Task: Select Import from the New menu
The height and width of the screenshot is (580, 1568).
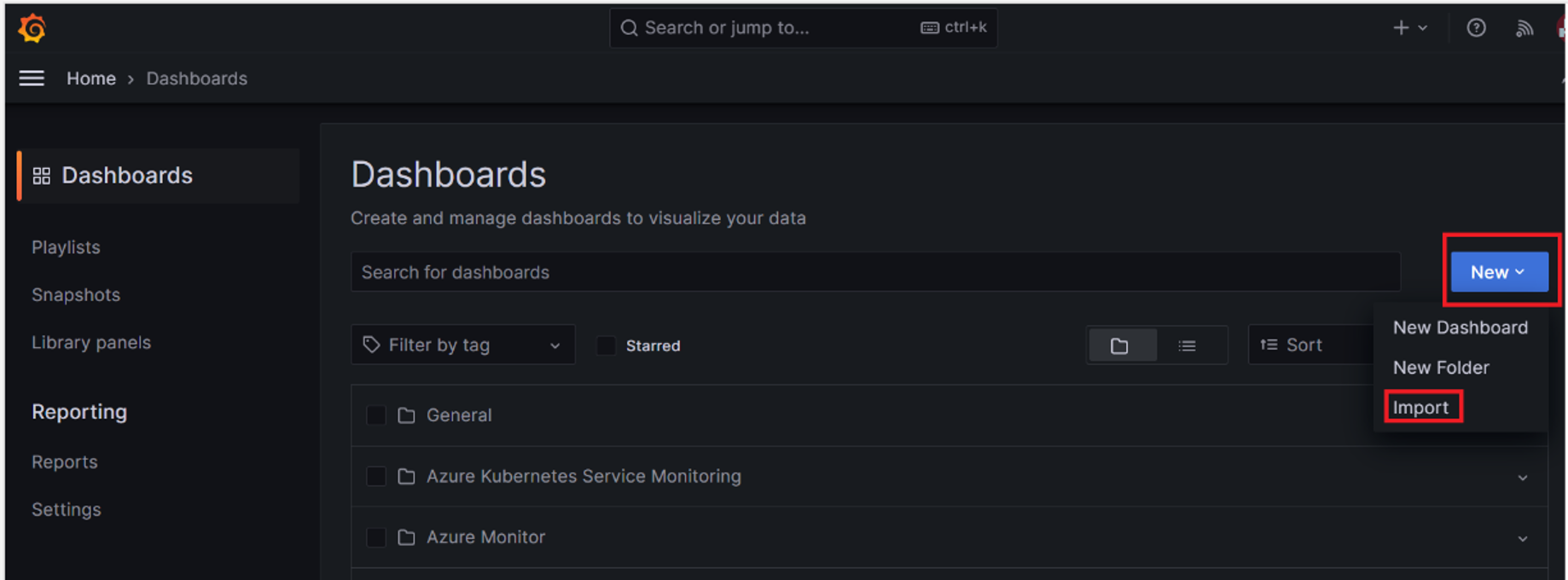Action: point(1420,408)
